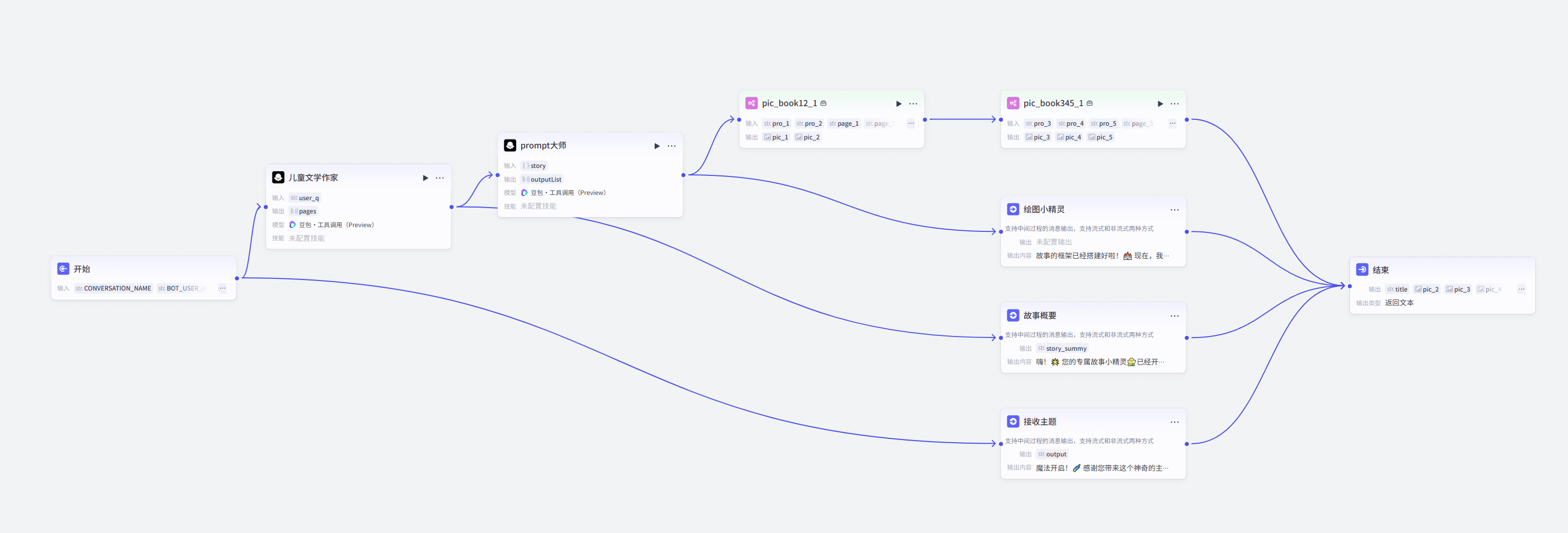The image size is (1568, 533).
Task: Click the 绘图小精灵 message node icon
Action: 1013,210
